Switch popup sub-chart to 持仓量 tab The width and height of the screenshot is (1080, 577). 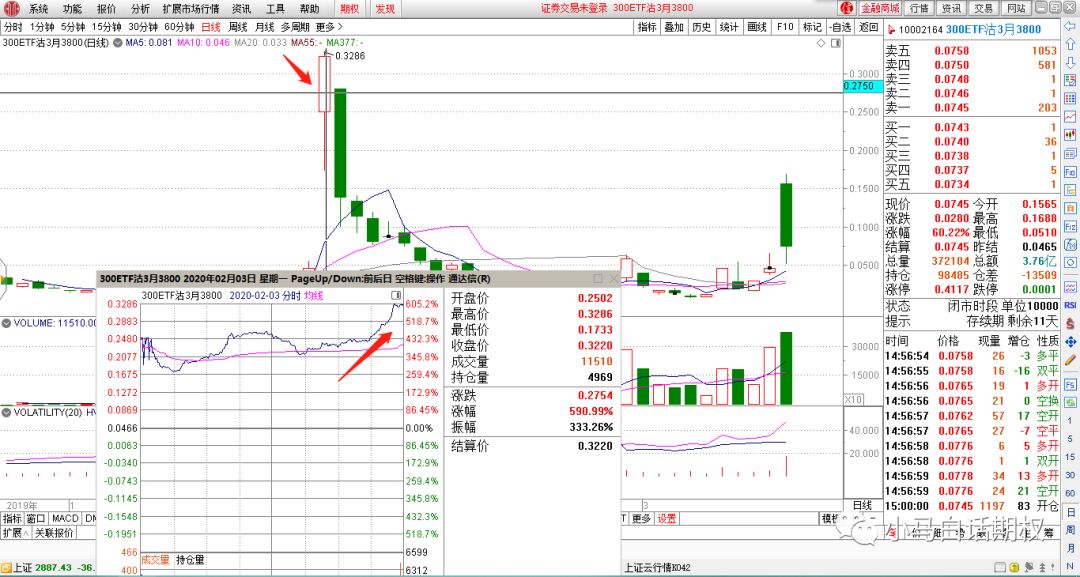(190, 560)
